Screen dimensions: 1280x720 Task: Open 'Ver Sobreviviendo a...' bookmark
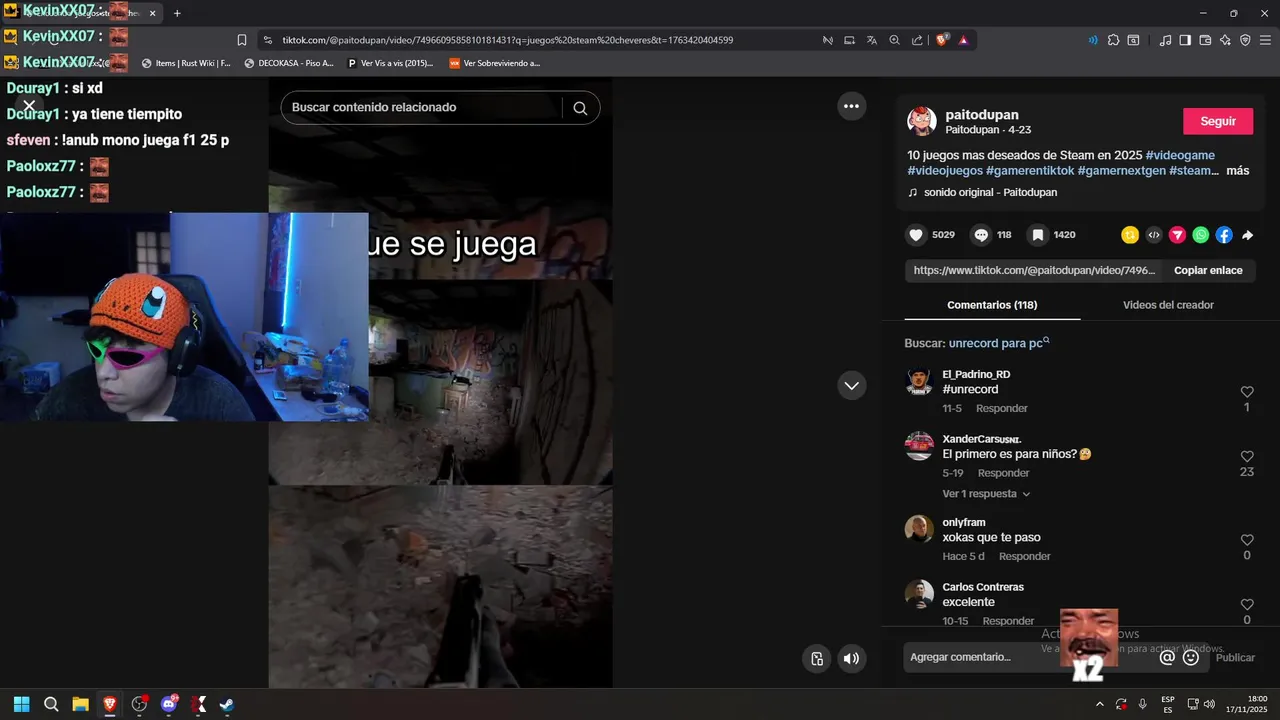click(x=495, y=63)
